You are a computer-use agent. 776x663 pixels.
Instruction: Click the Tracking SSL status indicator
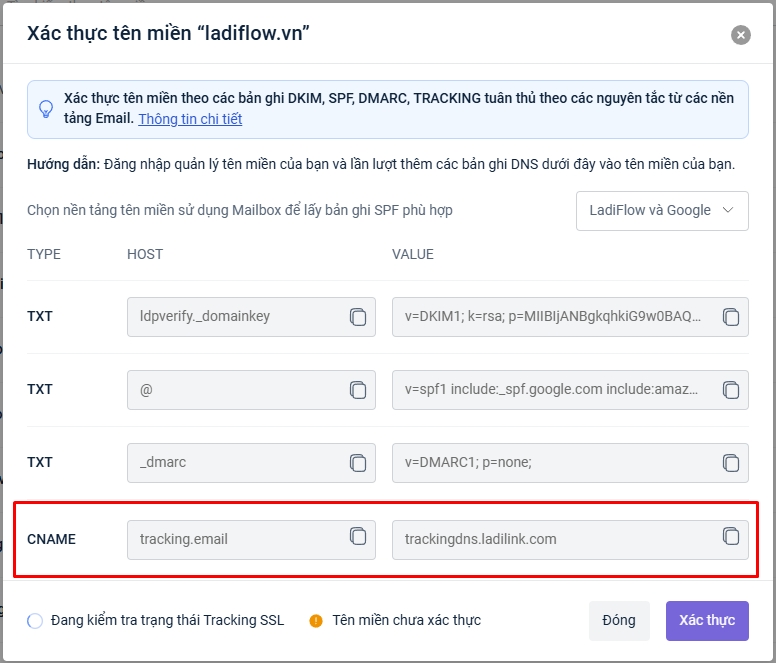tap(35, 620)
